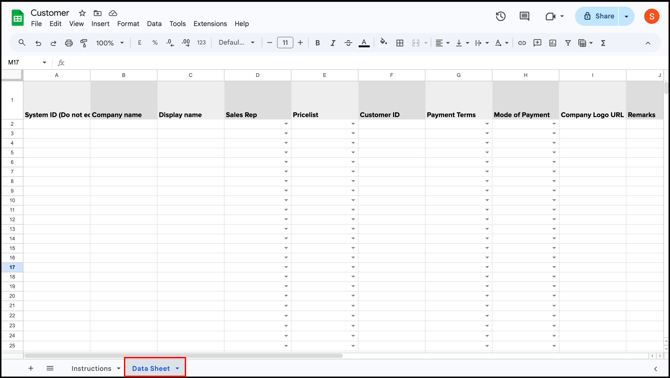Open the fill color picker
670x378 pixels.
click(384, 42)
